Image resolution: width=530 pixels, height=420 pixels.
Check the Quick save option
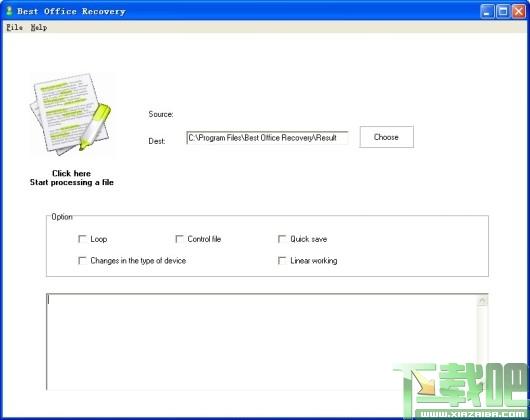point(282,239)
